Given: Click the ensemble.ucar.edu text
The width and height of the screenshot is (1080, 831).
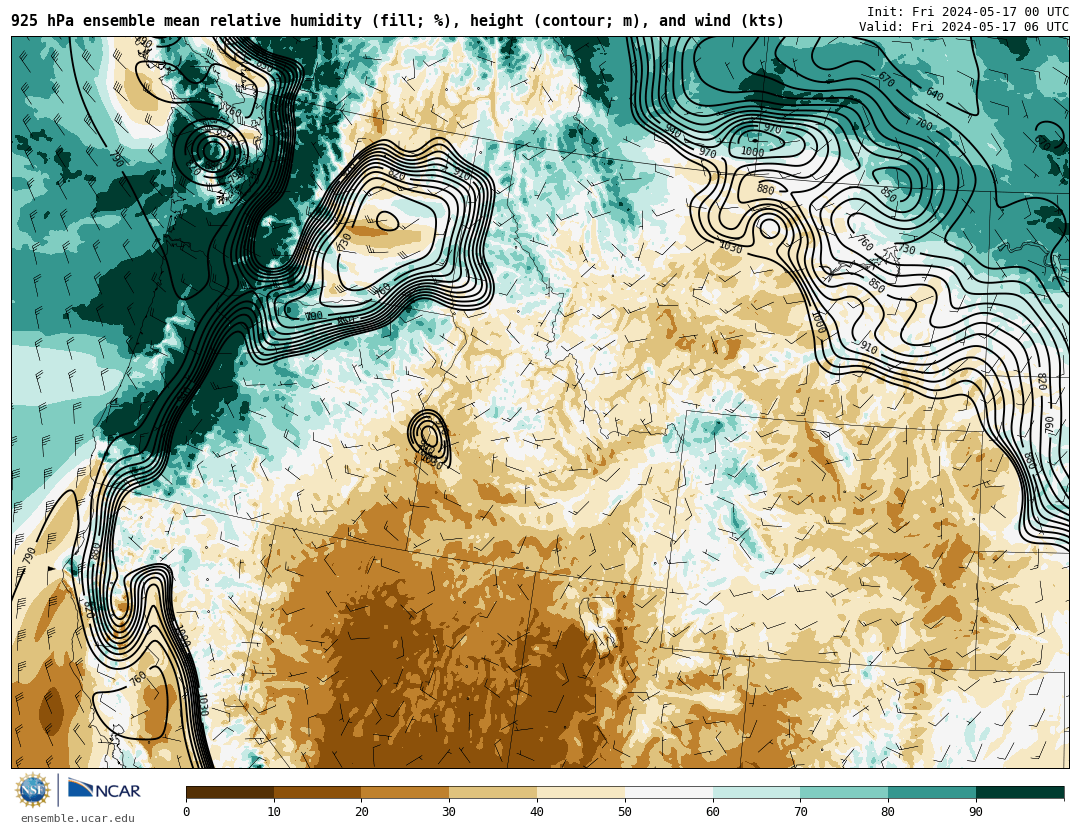Looking at the screenshot, I should pyautogui.click(x=78, y=819).
